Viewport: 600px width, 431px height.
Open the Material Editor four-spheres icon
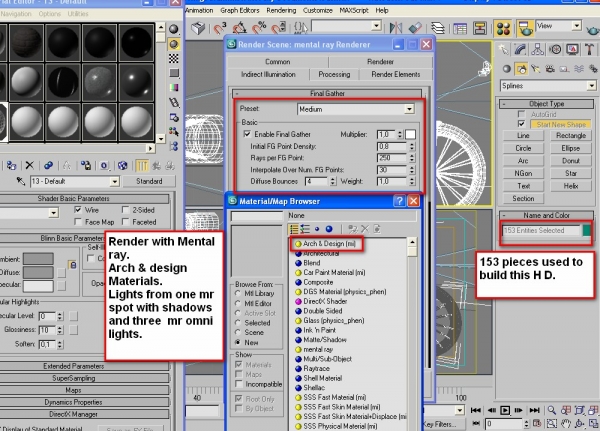tap(503, 28)
